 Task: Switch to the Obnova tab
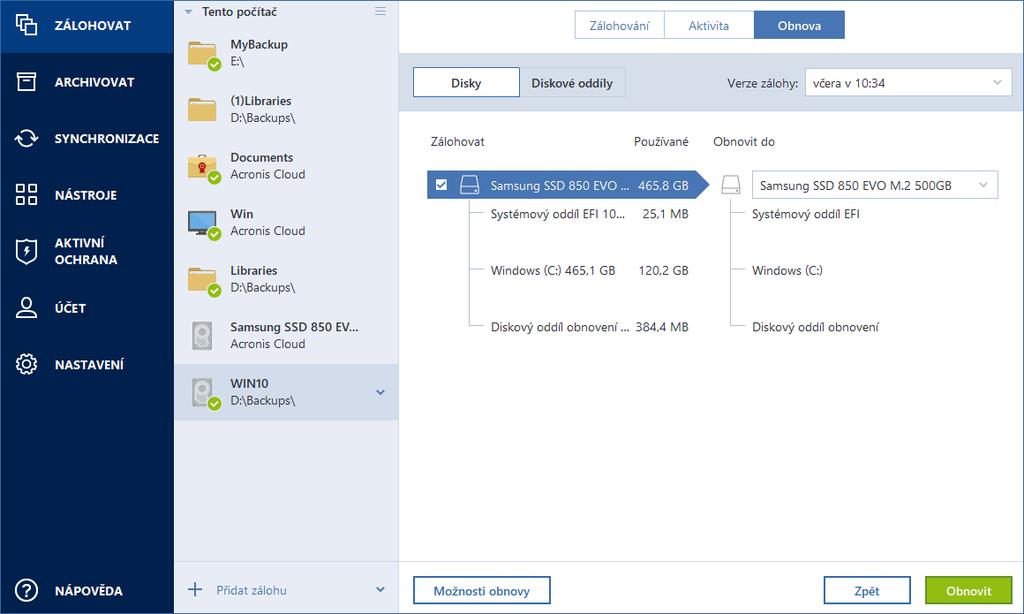tap(799, 25)
